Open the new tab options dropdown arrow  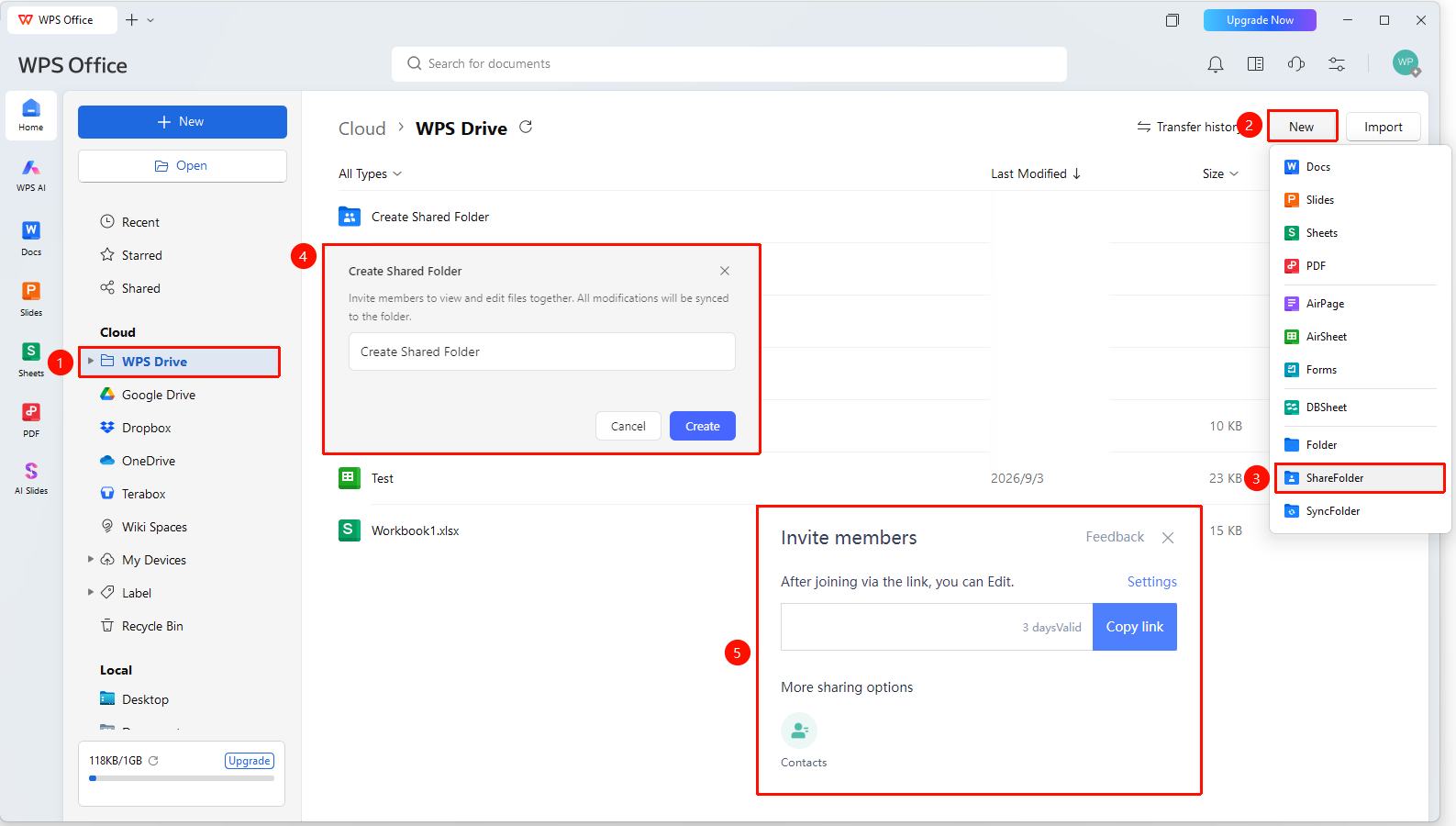tap(150, 20)
